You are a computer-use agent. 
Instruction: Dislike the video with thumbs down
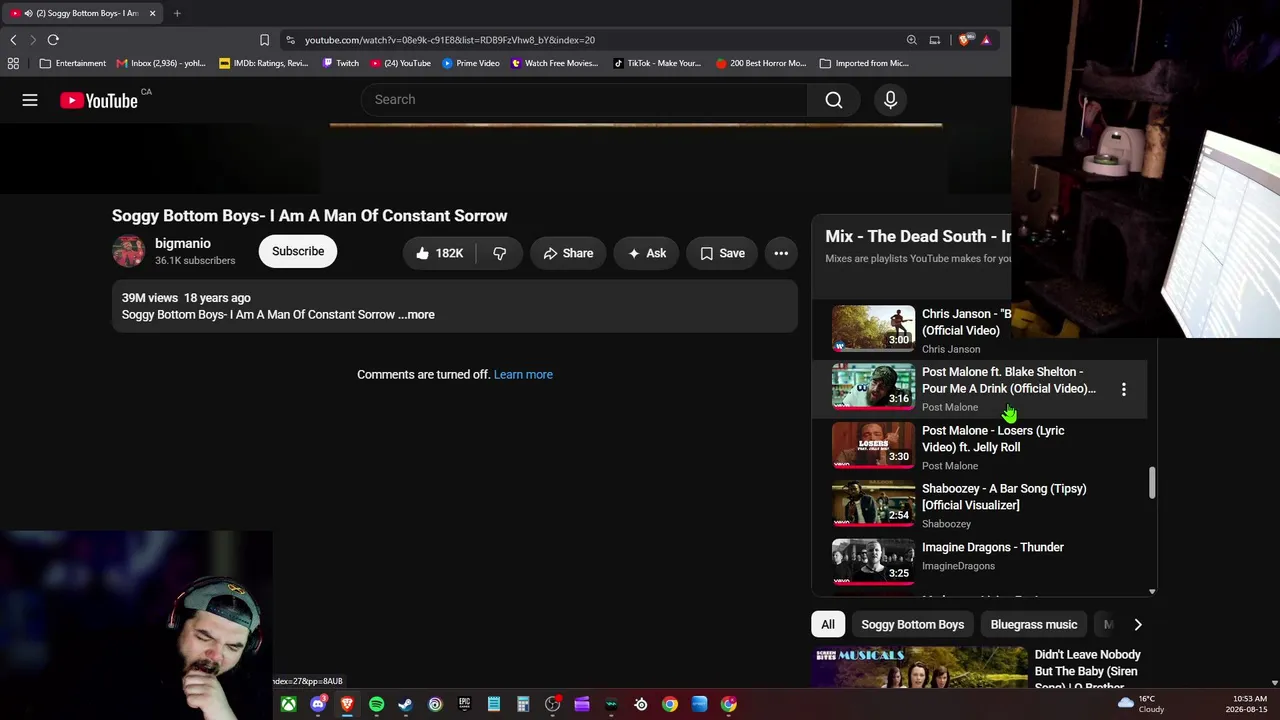500,253
